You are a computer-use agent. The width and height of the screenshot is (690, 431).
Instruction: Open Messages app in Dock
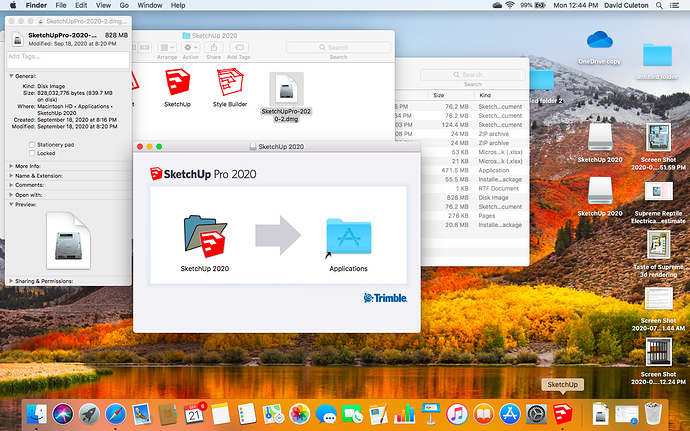(x=326, y=414)
